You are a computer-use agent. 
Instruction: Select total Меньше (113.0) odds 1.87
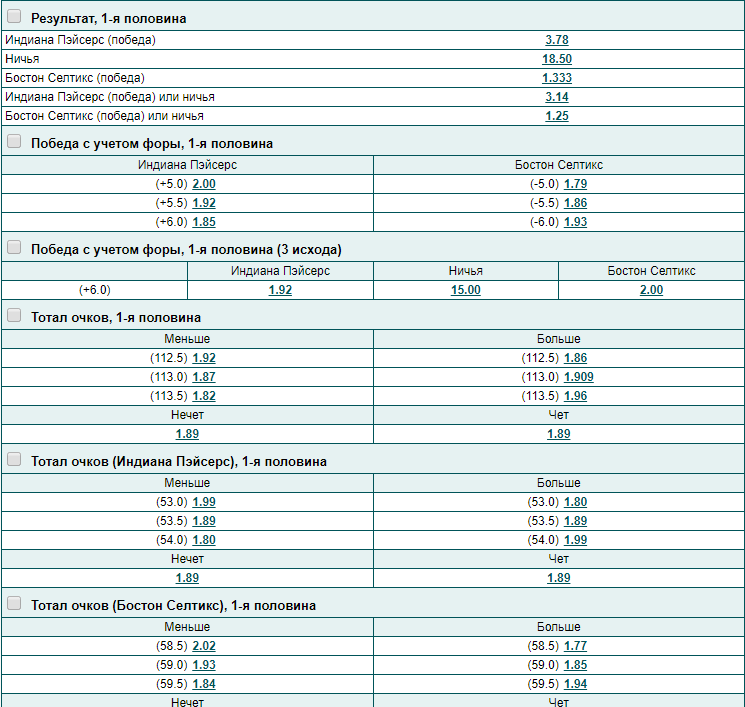click(204, 377)
